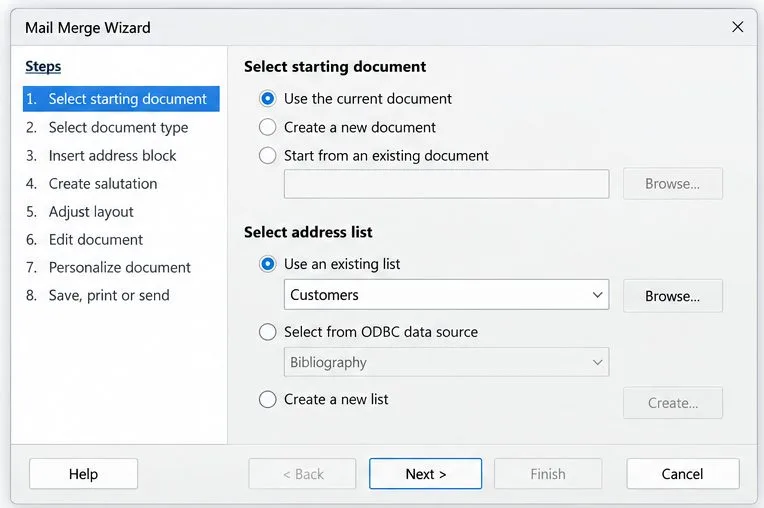
Task: Go to step 4 Create salutation
Action: pyautogui.click(x=92, y=184)
